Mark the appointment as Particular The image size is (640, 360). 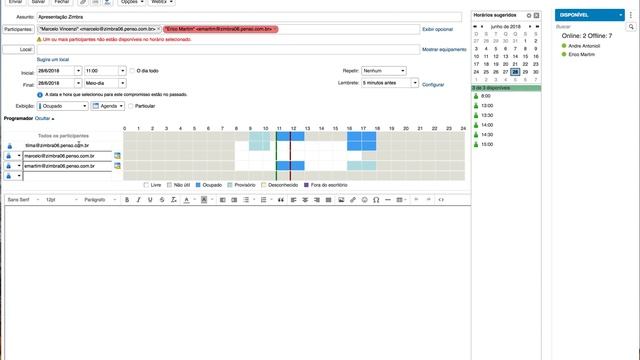(x=131, y=106)
